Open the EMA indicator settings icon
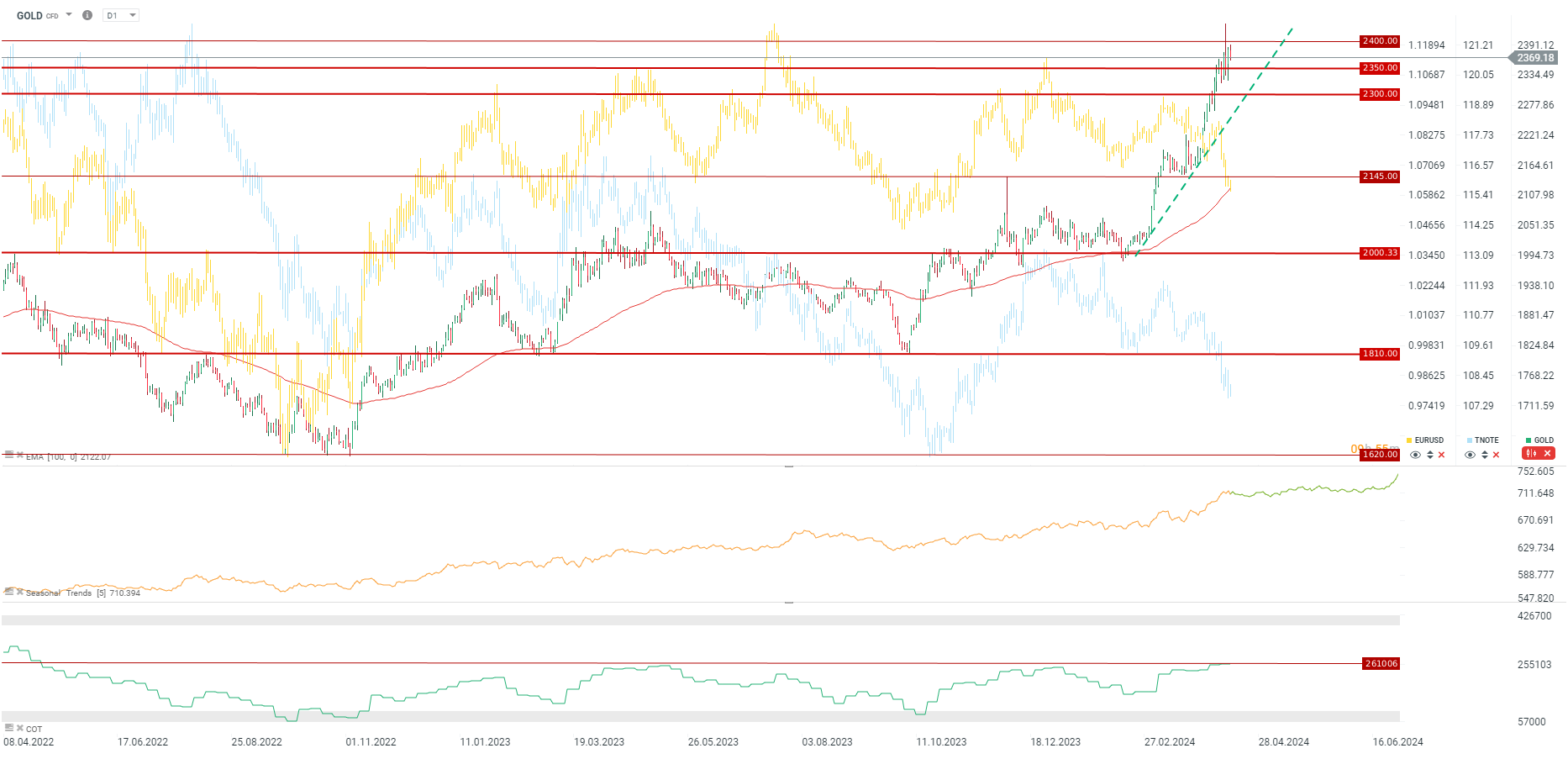This screenshot has height=764, width=1568. coord(9,455)
